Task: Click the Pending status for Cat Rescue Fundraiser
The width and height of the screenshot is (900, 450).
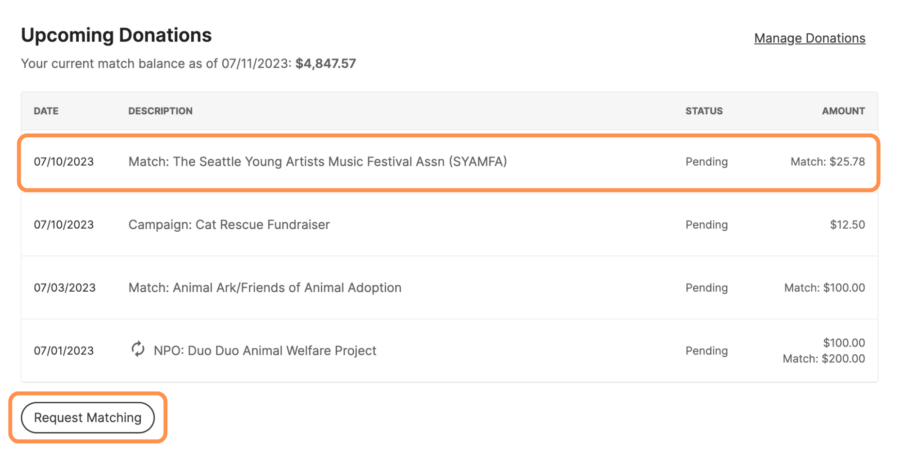Action: point(706,224)
